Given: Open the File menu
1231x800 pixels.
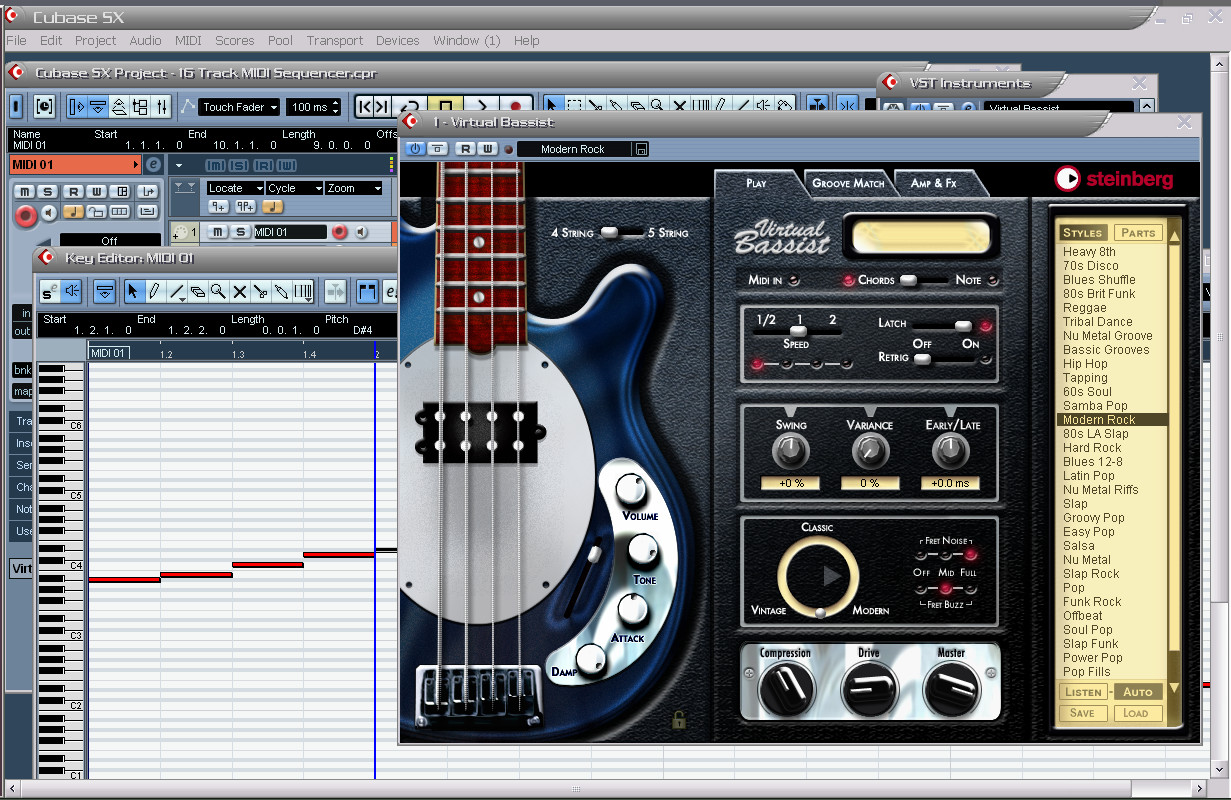Looking at the screenshot, I should (16, 40).
